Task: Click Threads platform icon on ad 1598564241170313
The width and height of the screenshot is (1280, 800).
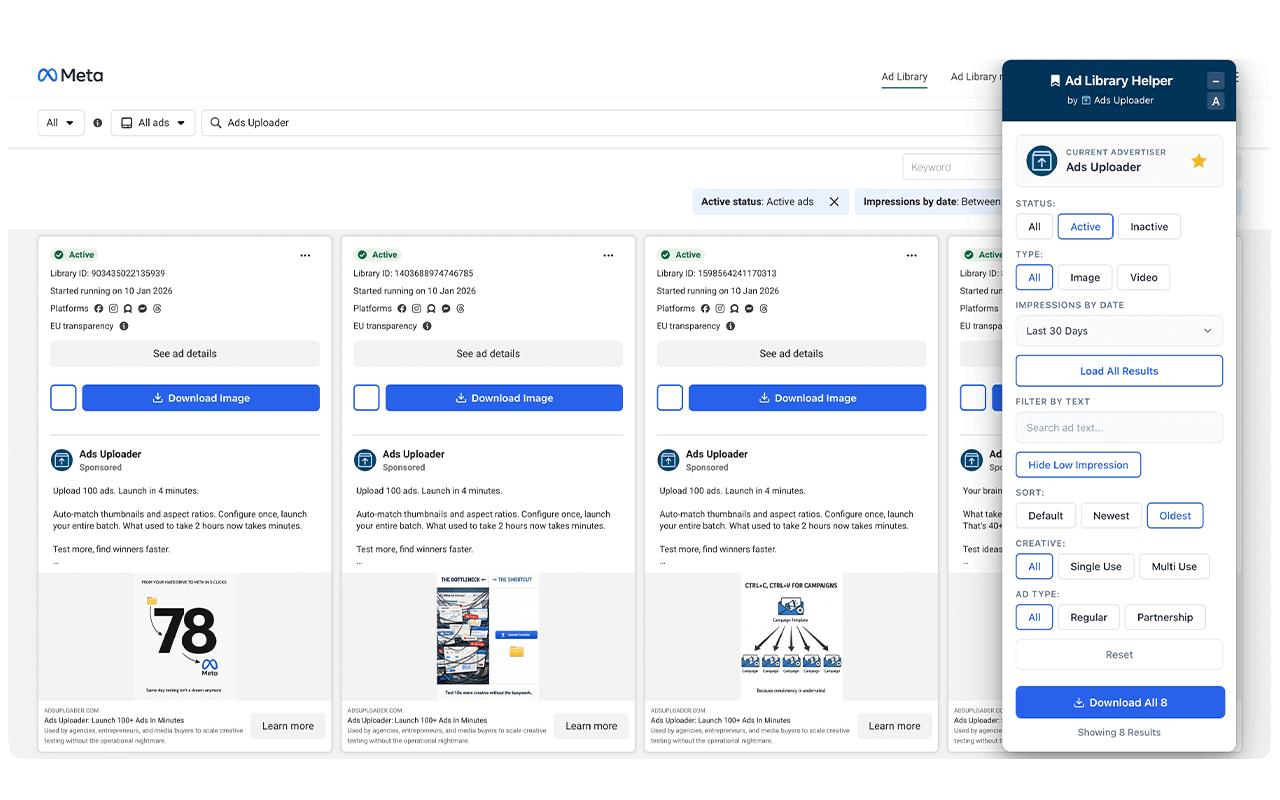Action: 763,309
